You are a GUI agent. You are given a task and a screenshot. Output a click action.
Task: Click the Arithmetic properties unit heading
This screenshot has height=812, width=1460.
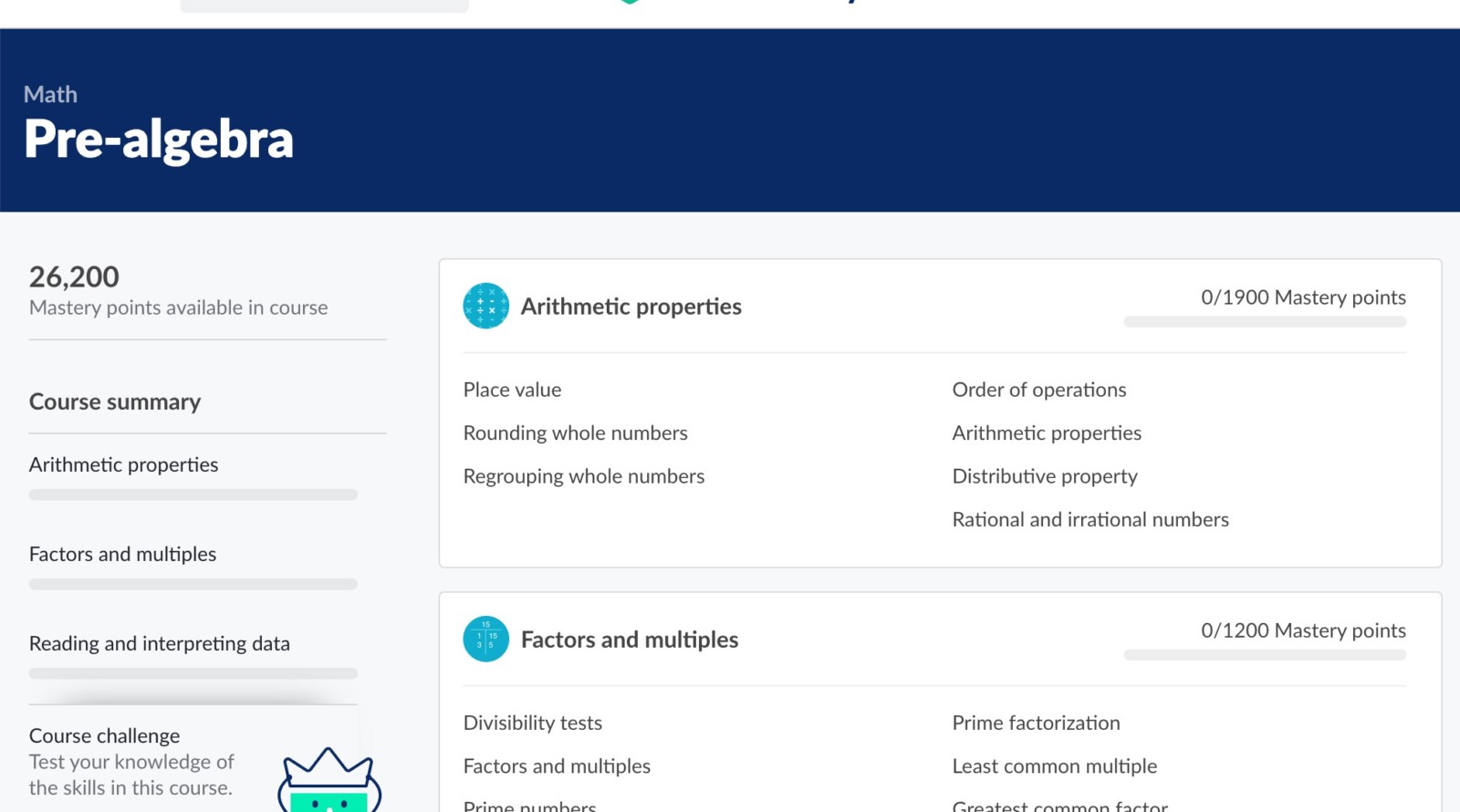click(631, 307)
